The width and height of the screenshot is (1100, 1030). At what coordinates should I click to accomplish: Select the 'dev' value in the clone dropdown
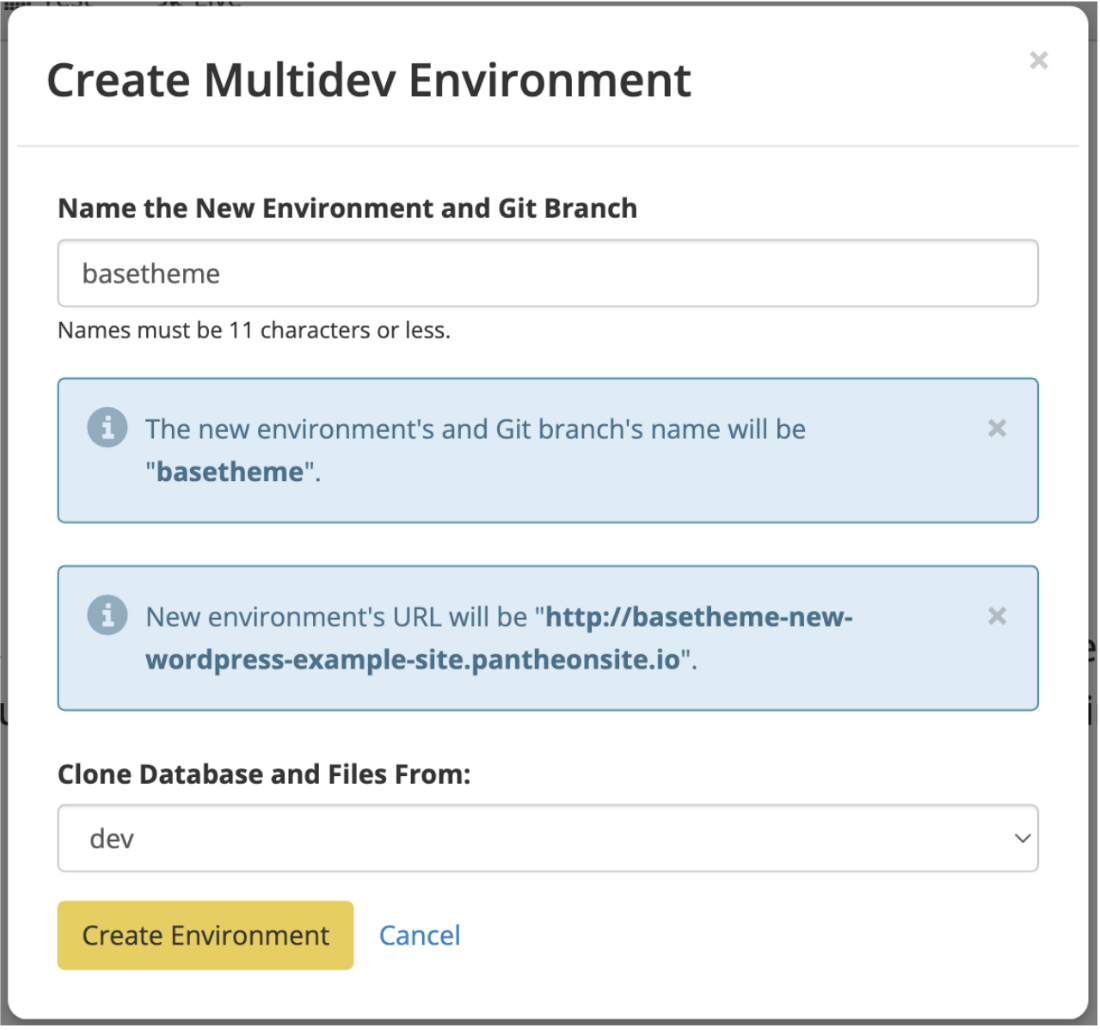pyautogui.click(x=112, y=839)
